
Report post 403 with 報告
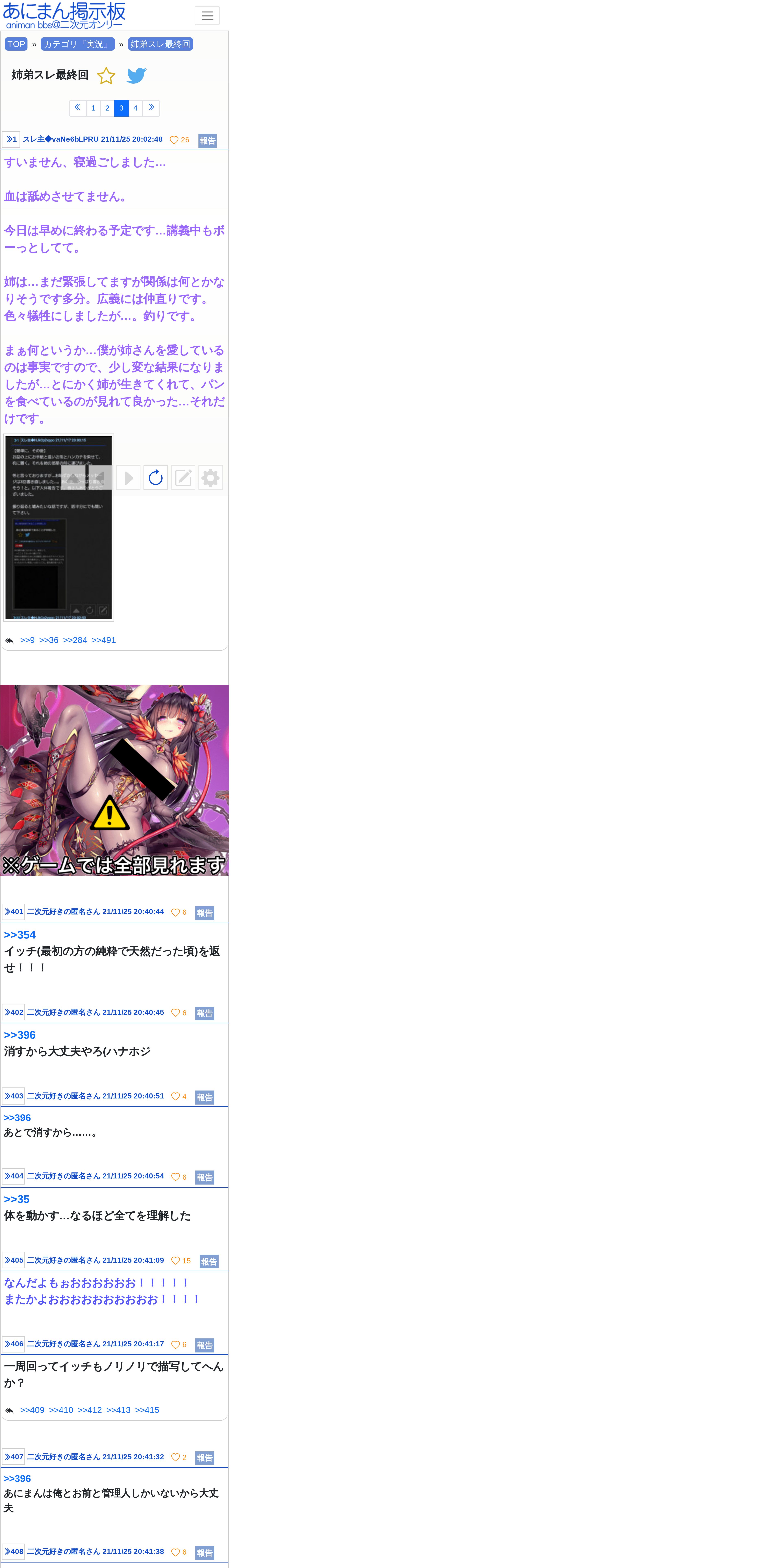tap(205, 1097)
